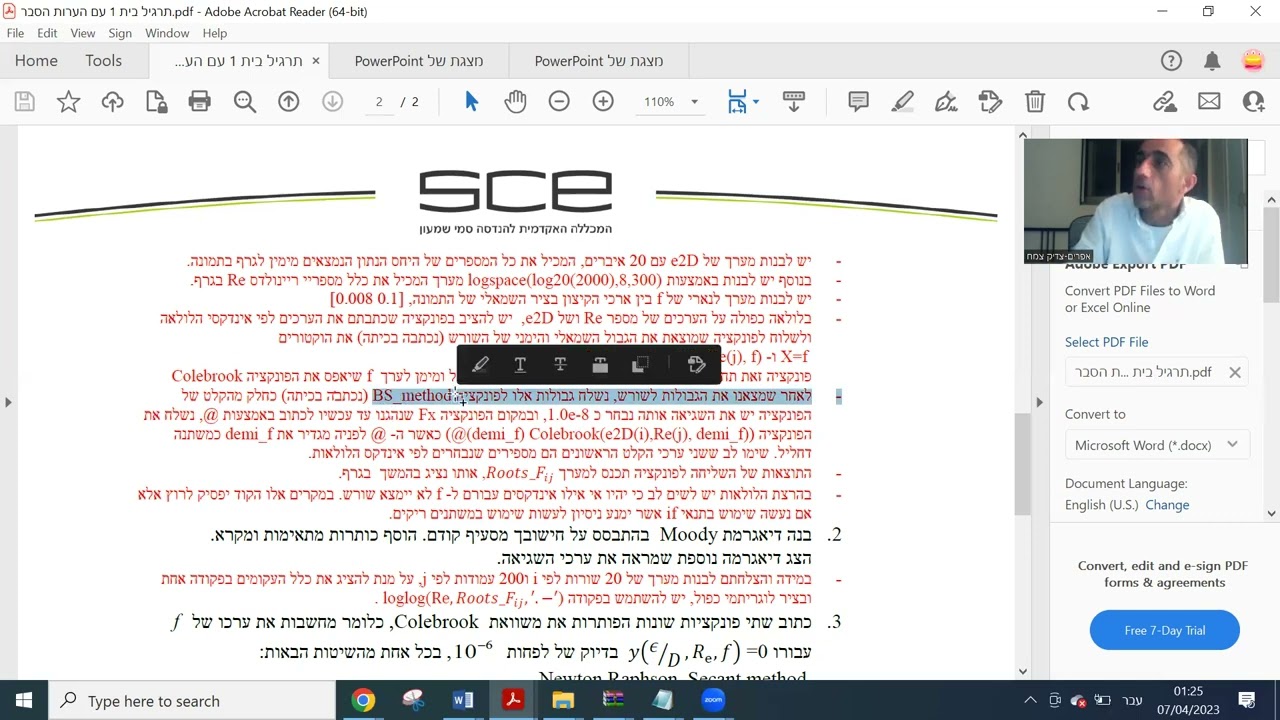
Task: Delete with the trash icon
Action: (x=1035, y=101)
